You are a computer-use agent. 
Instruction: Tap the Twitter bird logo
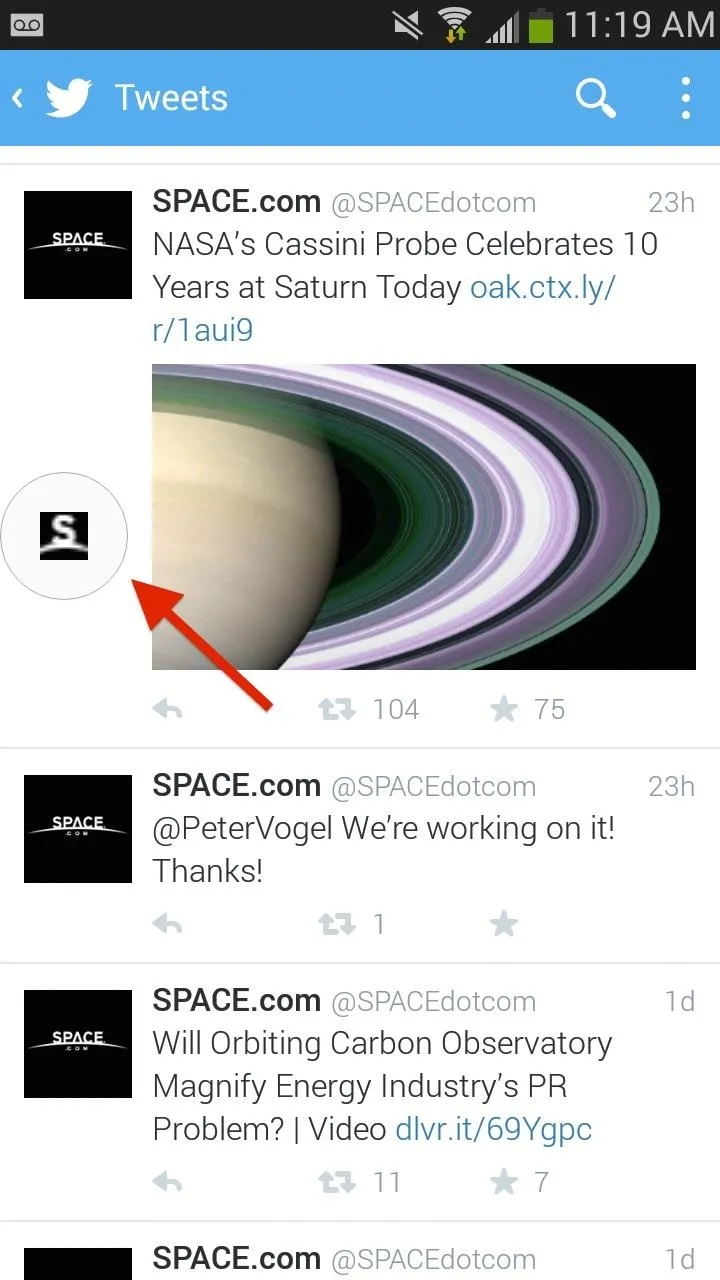coord(69,98)
